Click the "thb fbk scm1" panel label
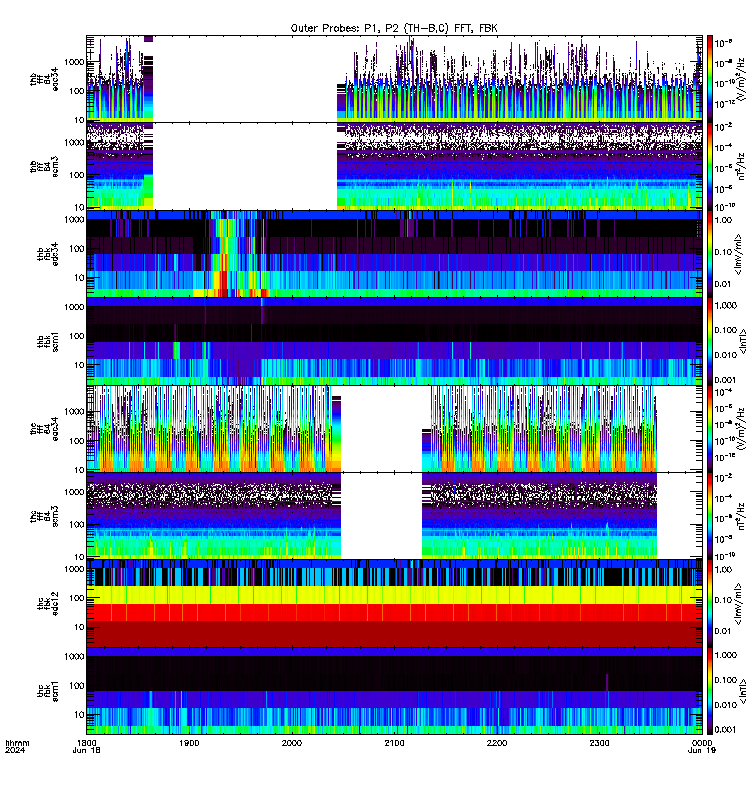750x800 pixels. 47,341
